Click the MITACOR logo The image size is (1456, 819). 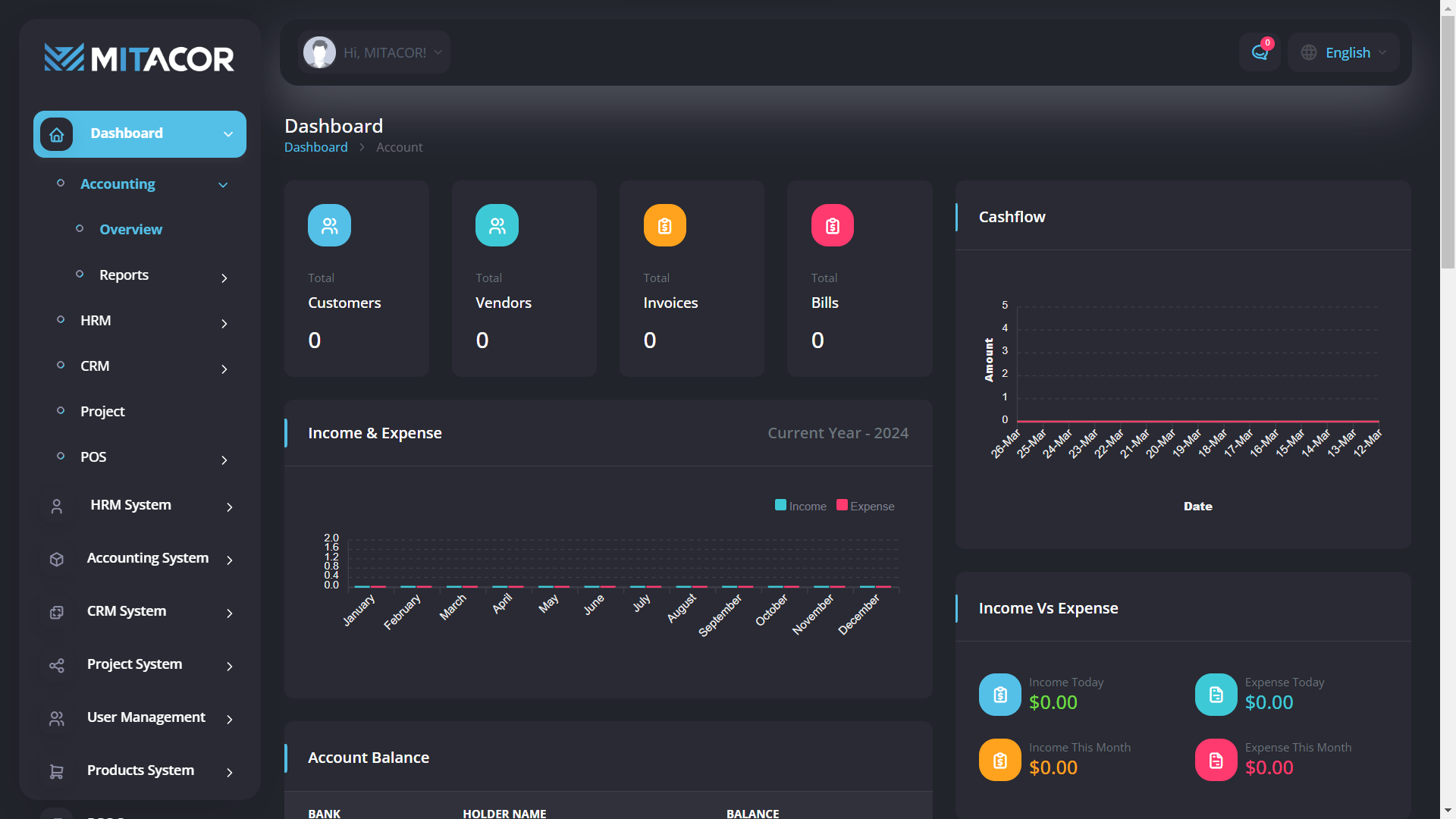pyautogui.click(x=140, y=58)
